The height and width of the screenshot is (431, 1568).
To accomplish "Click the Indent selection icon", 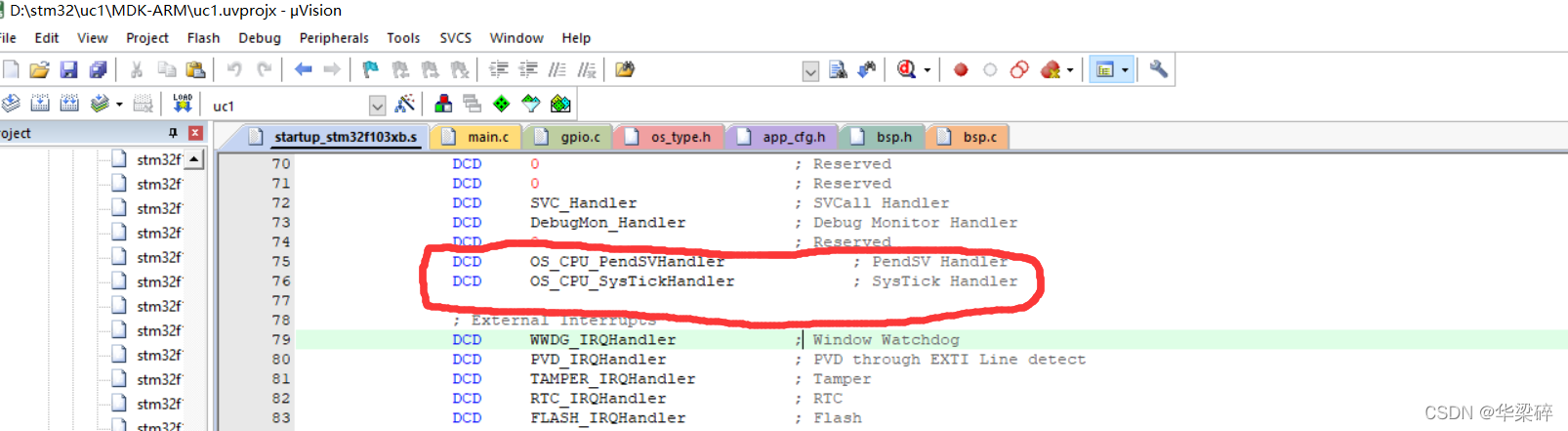I will click(x=499, y=69).
